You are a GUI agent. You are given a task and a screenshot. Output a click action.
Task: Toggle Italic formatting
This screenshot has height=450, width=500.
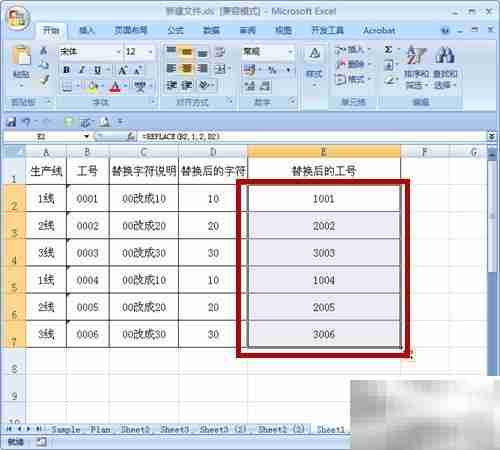[82, 70]
